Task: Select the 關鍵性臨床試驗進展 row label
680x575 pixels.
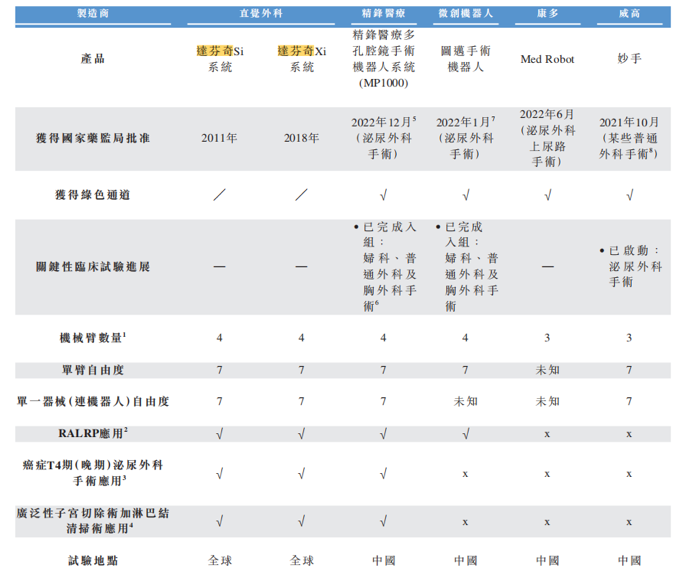Action: [x=93, y=267]
